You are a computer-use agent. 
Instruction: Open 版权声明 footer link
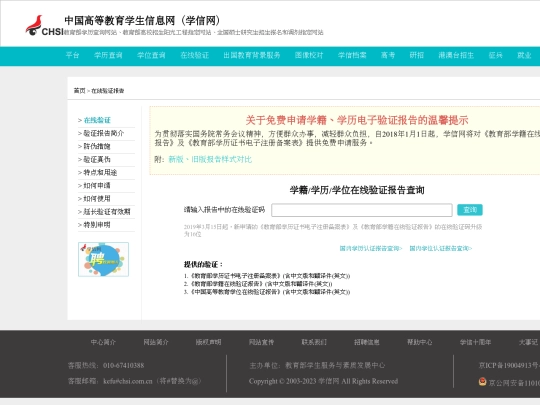[x=208, y=342]
